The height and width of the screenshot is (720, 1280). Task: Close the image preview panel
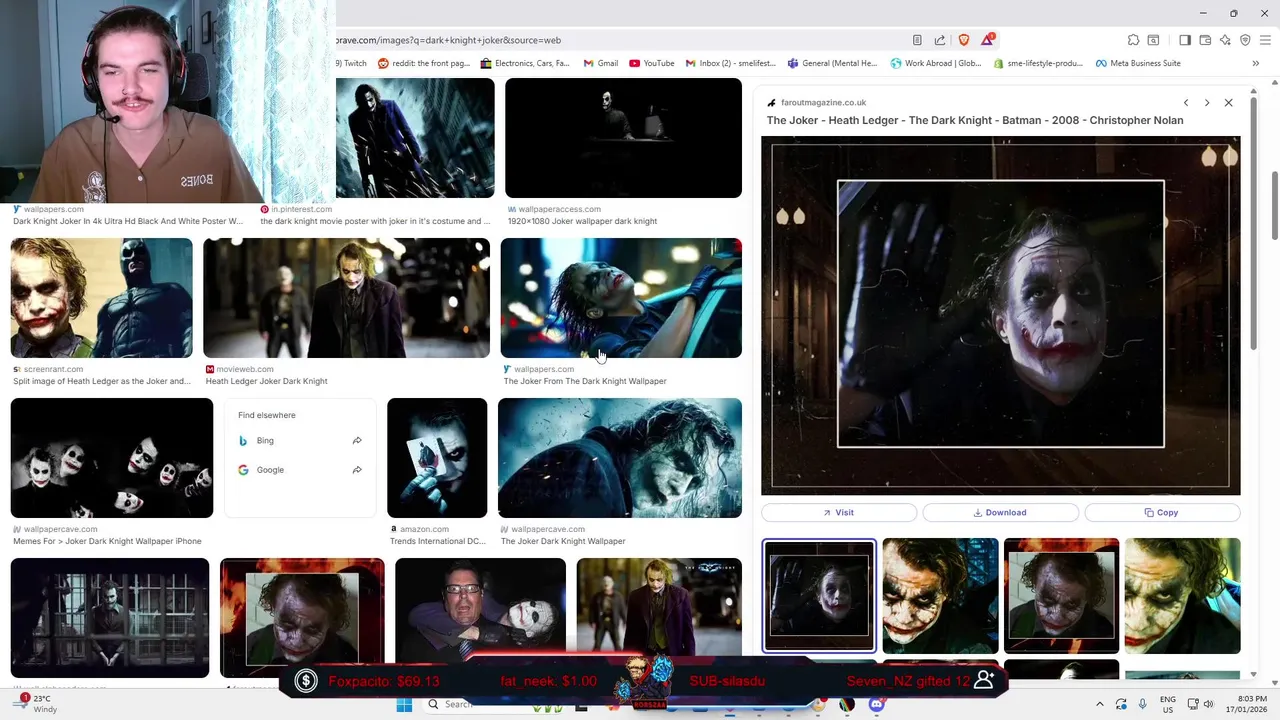(1229, 103)
